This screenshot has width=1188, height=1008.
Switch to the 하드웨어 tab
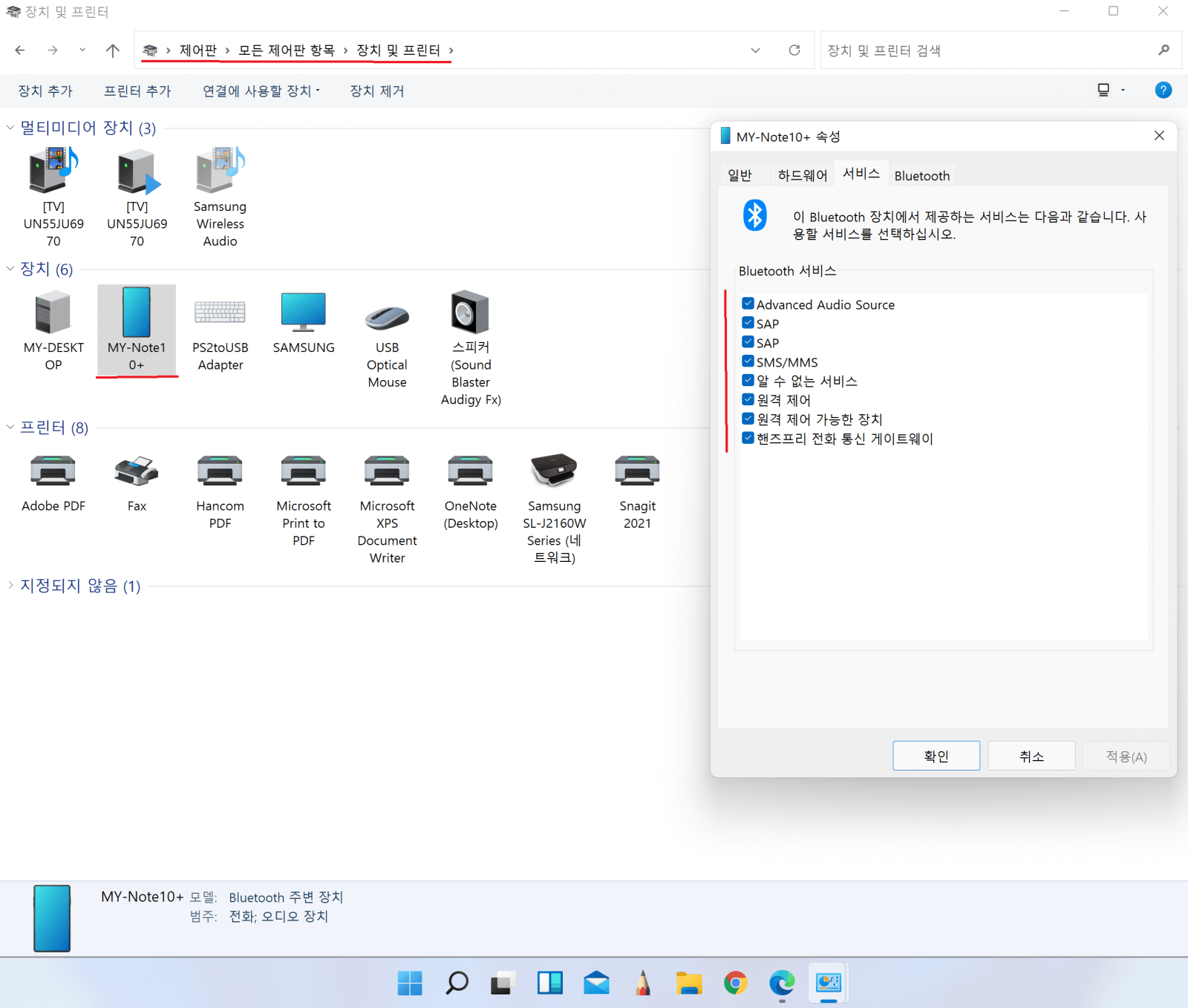pos(802,175)
